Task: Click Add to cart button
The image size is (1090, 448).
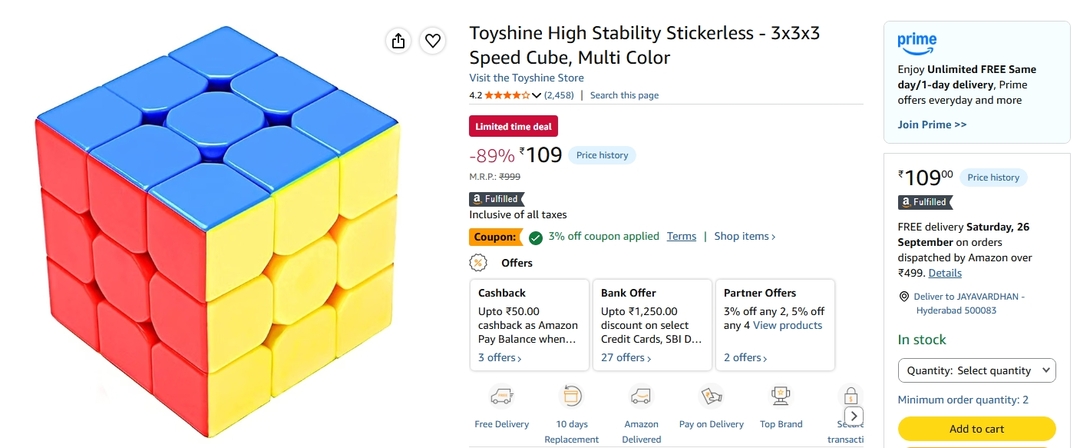Action: click(x=977, y=429)
